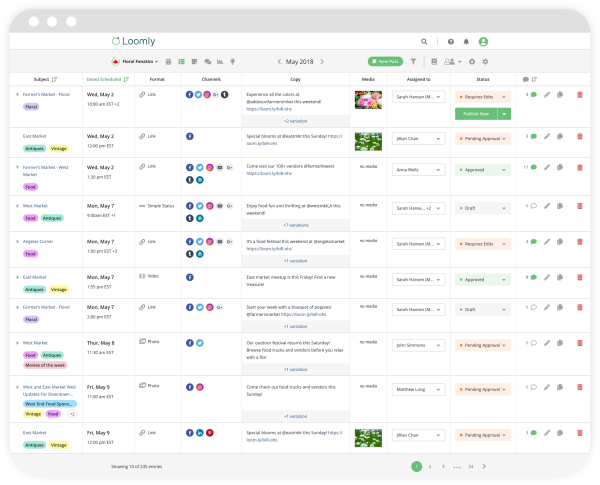Open the John Simmons assignee dropdown
The height and width of the screenshot is (485, 600).
pyautogui.click(x=418, y=345)
